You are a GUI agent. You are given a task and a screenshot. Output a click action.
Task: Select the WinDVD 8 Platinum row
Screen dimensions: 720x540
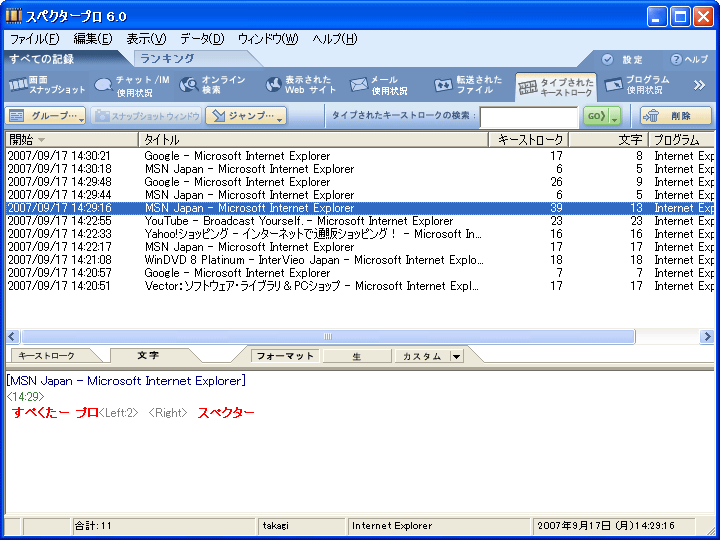360,260
